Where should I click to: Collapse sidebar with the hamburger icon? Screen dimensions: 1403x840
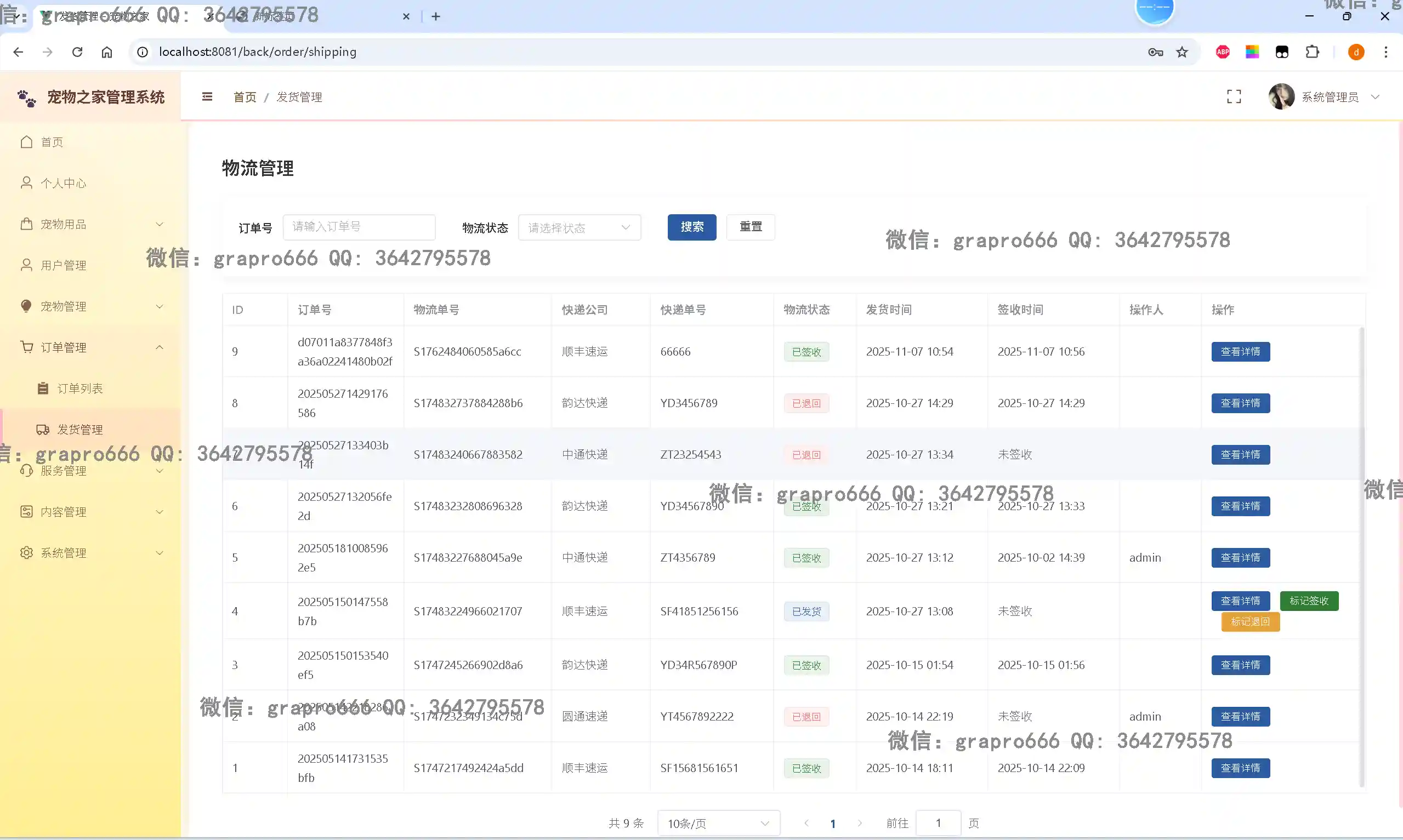(207, 97)
